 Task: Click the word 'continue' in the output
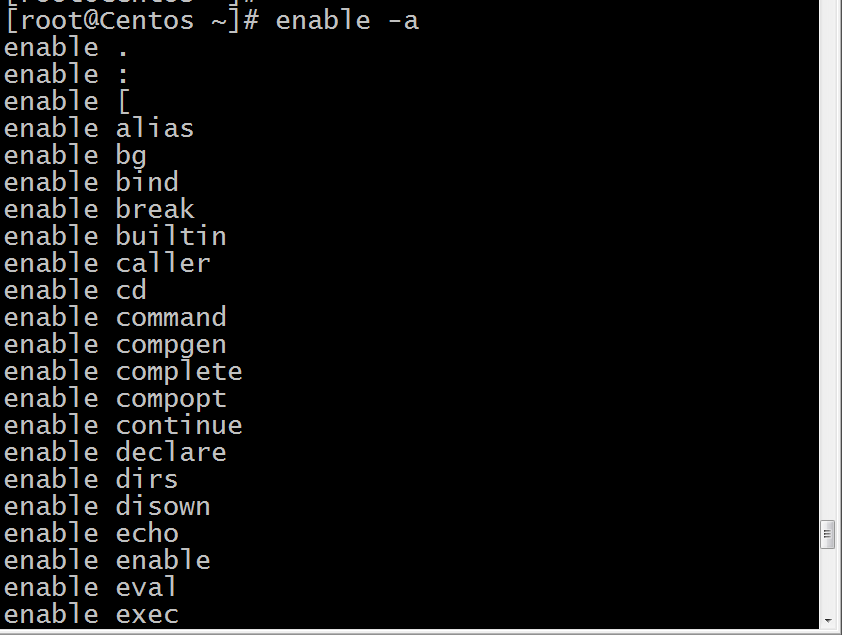click(x=179, y=426)
